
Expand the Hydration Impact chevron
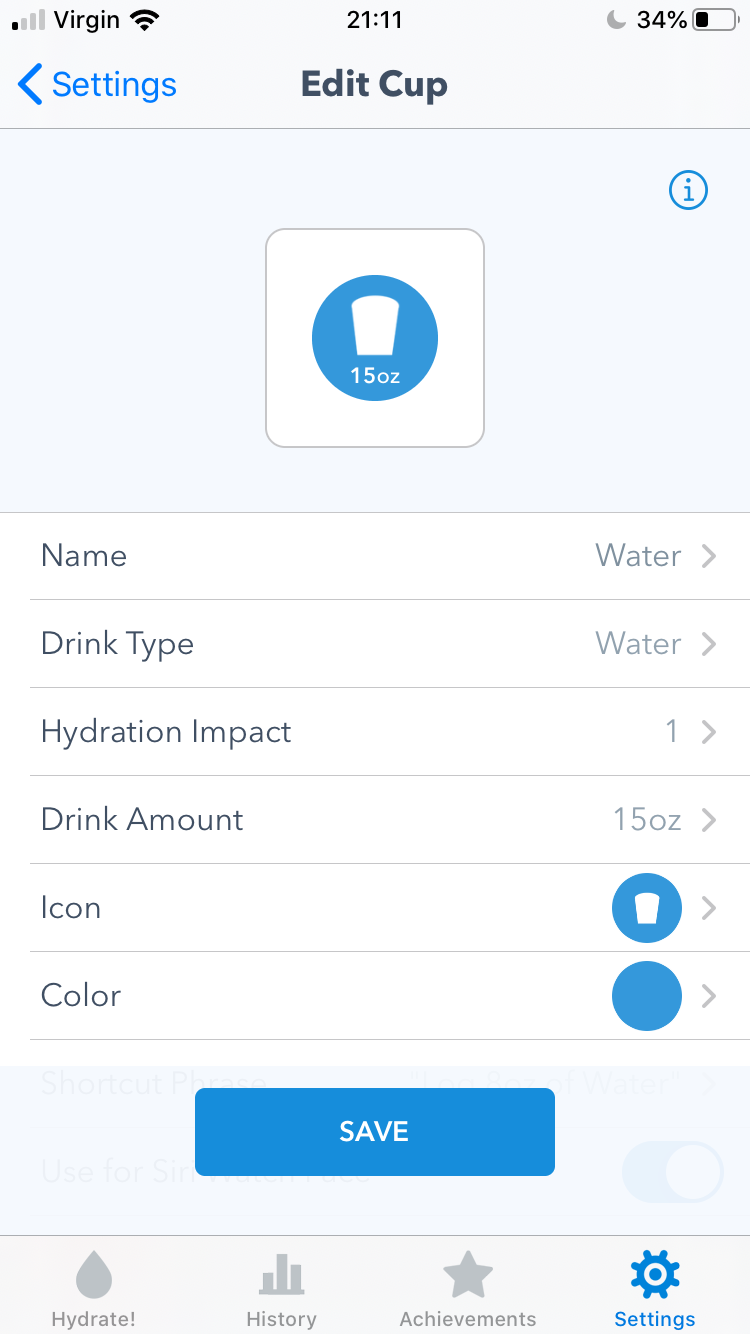709,732
